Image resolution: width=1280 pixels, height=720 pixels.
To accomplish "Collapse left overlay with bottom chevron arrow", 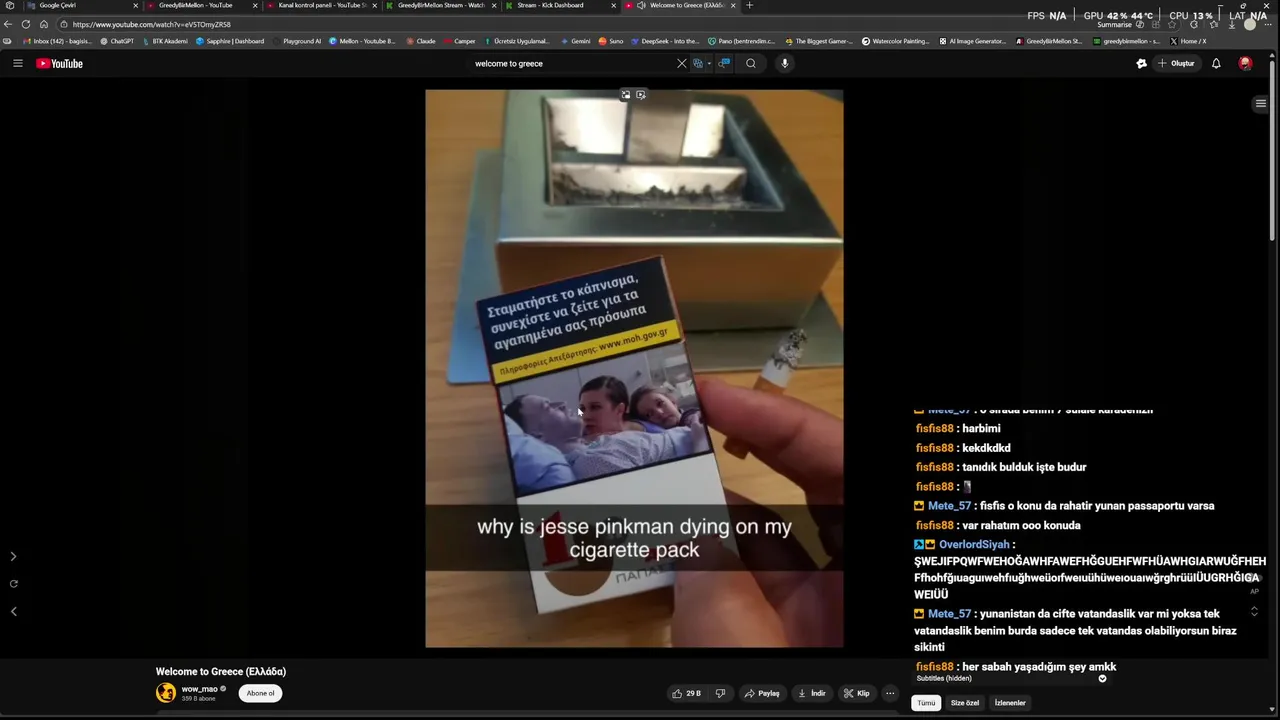I will click(x=13, y=611).
